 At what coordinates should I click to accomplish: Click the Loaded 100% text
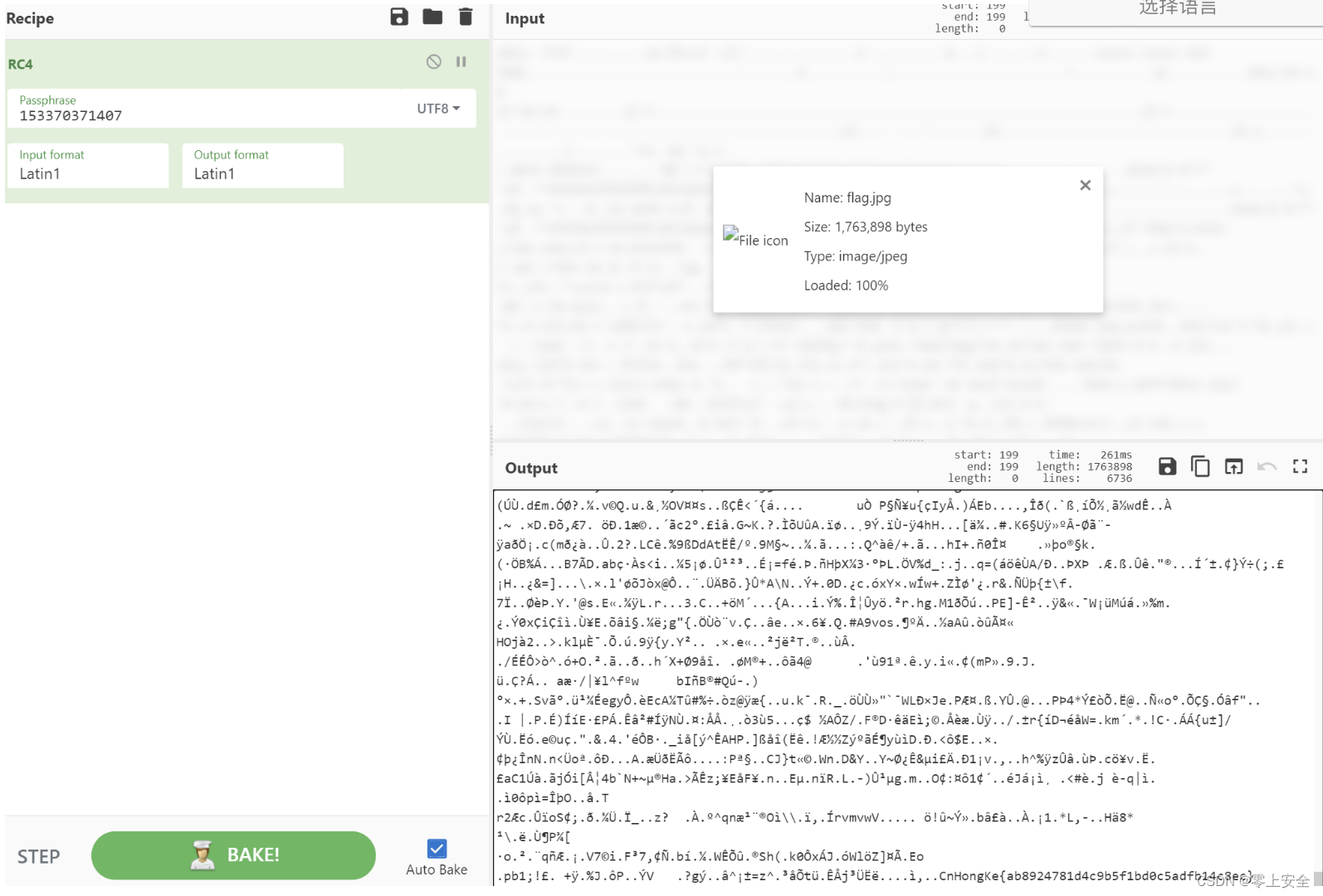click(846, 285)
